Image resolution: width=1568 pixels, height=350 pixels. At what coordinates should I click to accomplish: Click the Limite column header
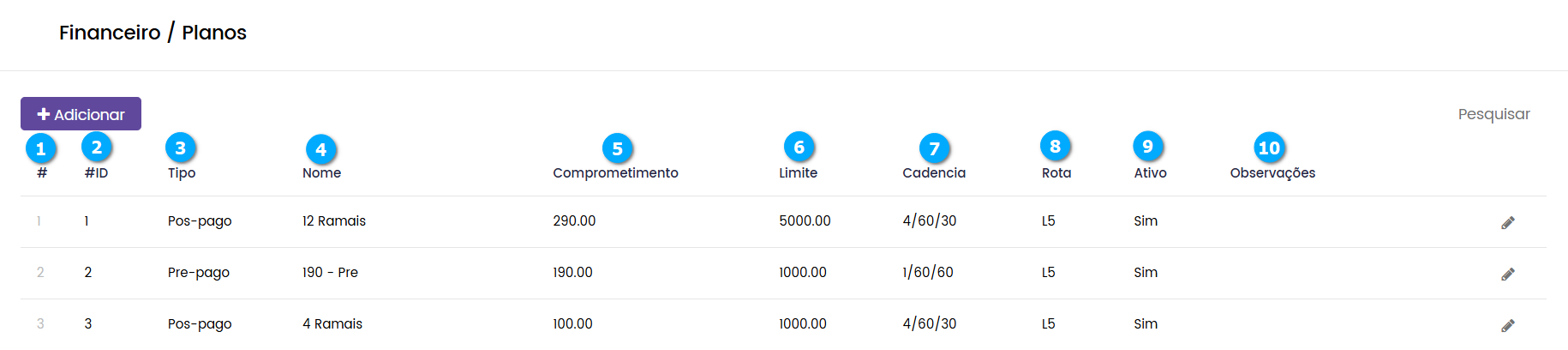tap(798, 173)
